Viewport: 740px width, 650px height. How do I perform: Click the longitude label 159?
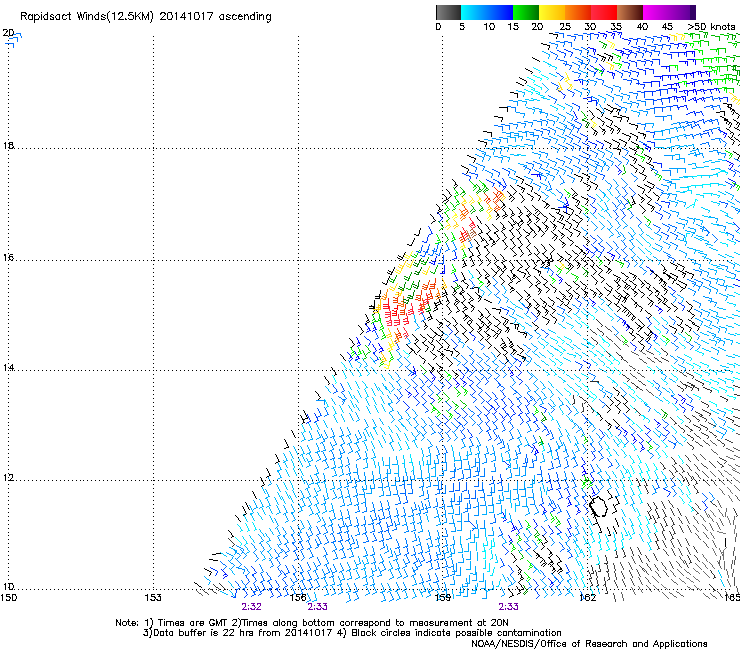pos(443,598)
